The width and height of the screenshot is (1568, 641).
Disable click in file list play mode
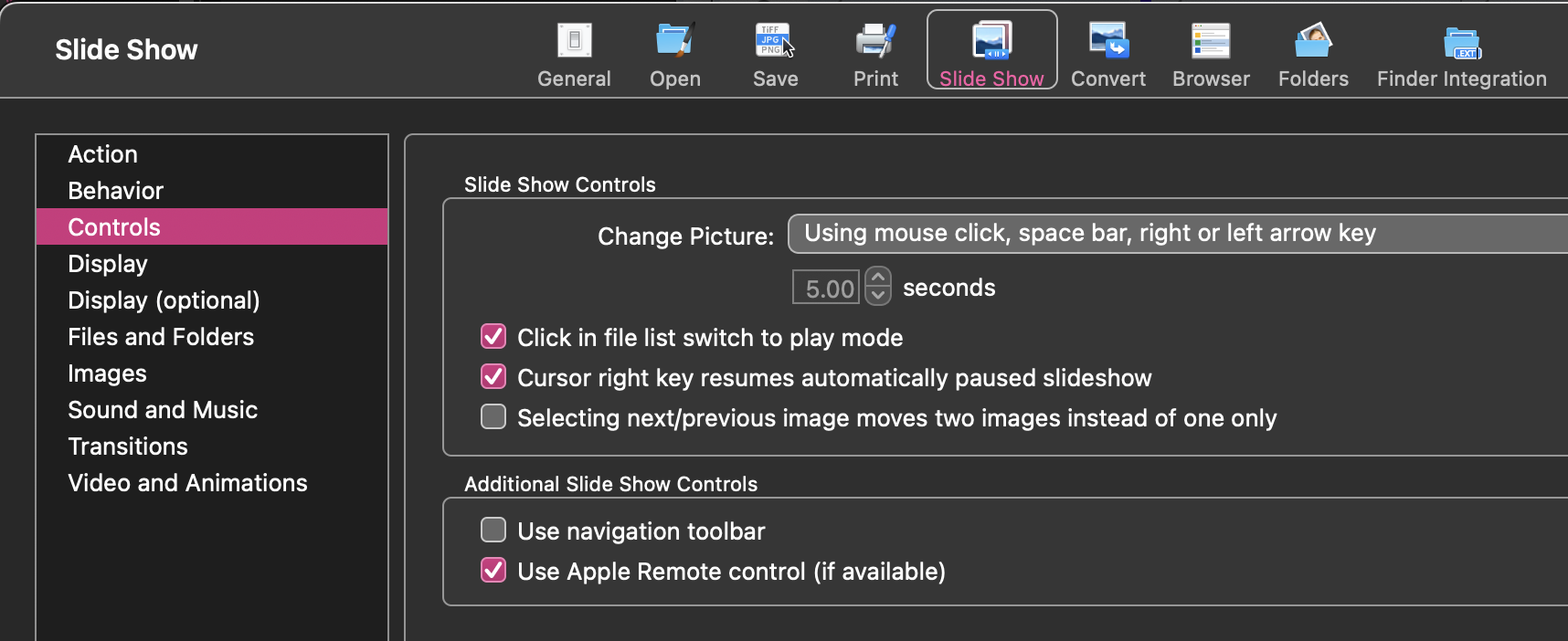pyautogui.click(x=493, y=337)
